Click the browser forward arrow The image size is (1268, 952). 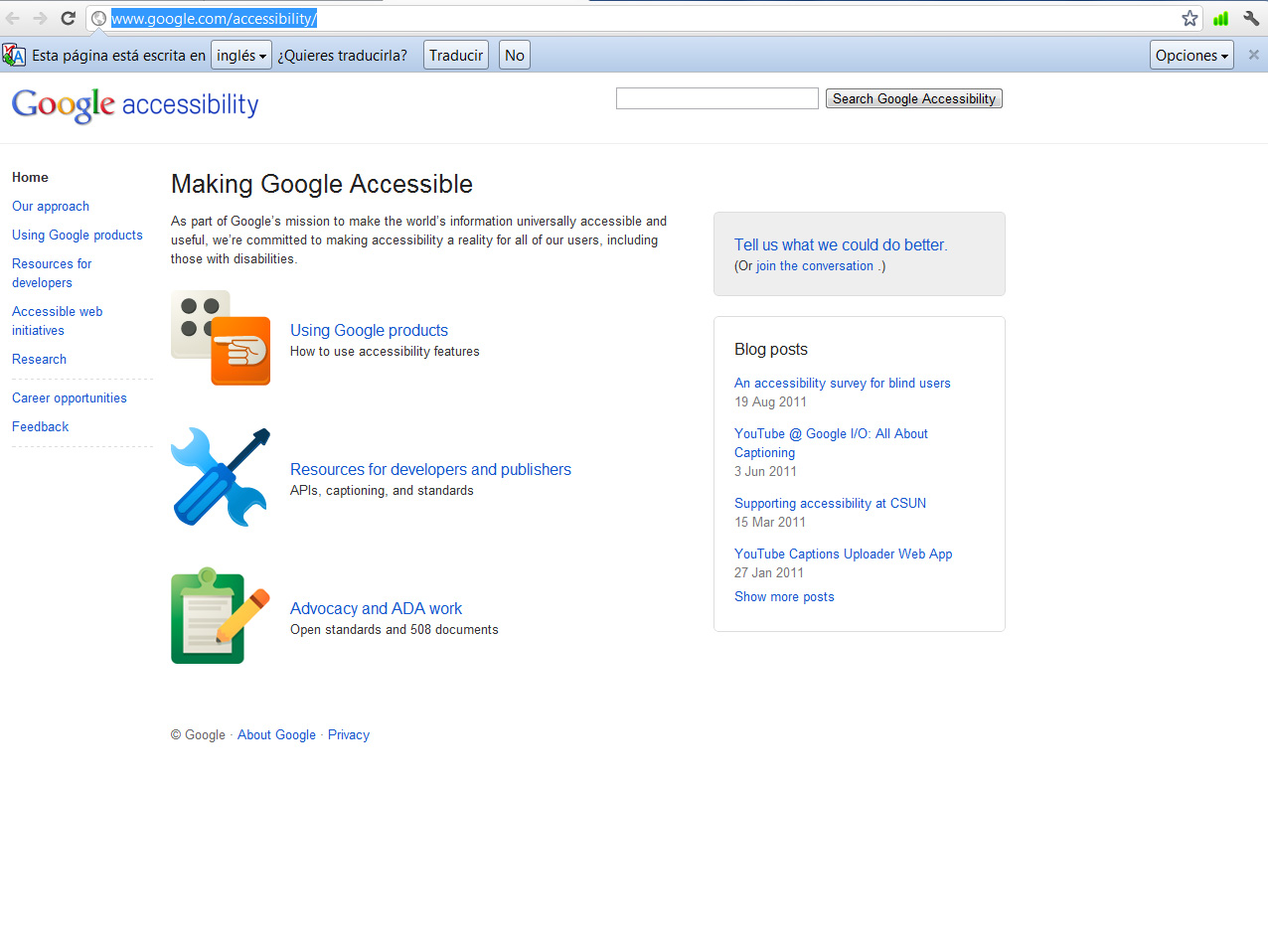tap(40, 18)
